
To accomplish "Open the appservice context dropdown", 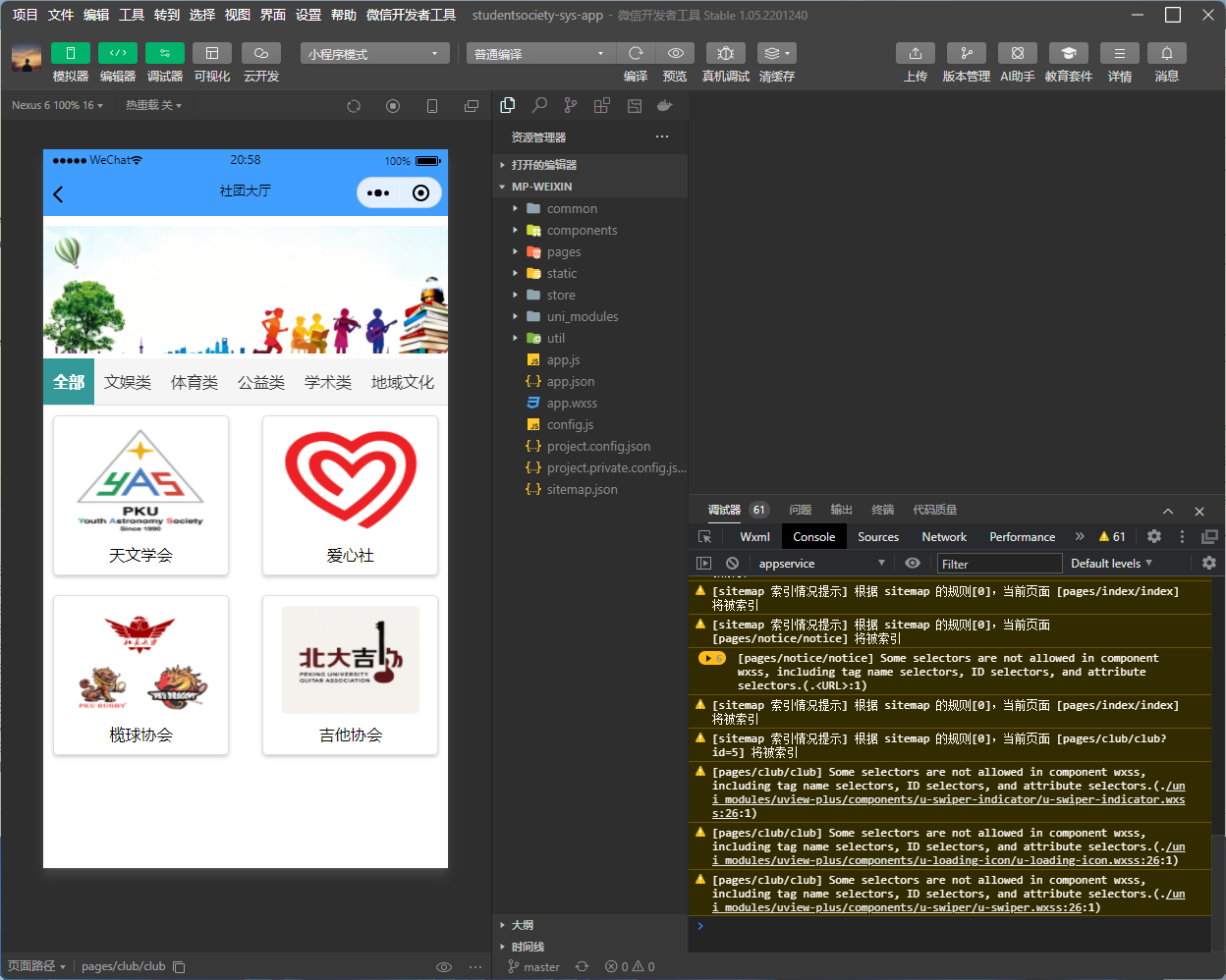I will point(821,564).
